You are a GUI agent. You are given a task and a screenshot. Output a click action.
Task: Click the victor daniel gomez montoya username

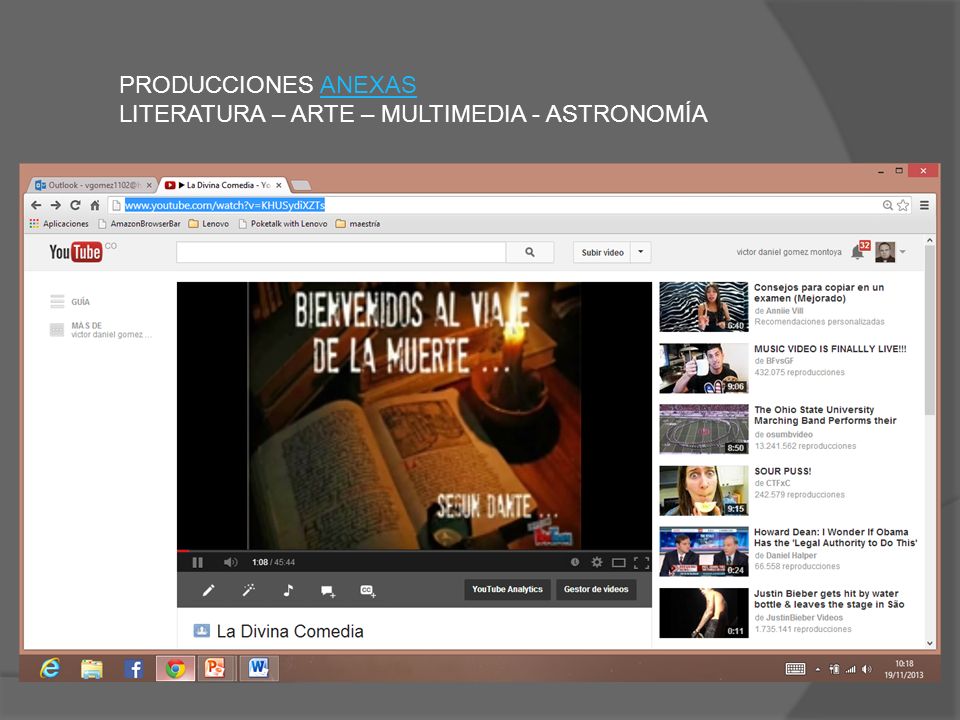[x=789, y=252]
